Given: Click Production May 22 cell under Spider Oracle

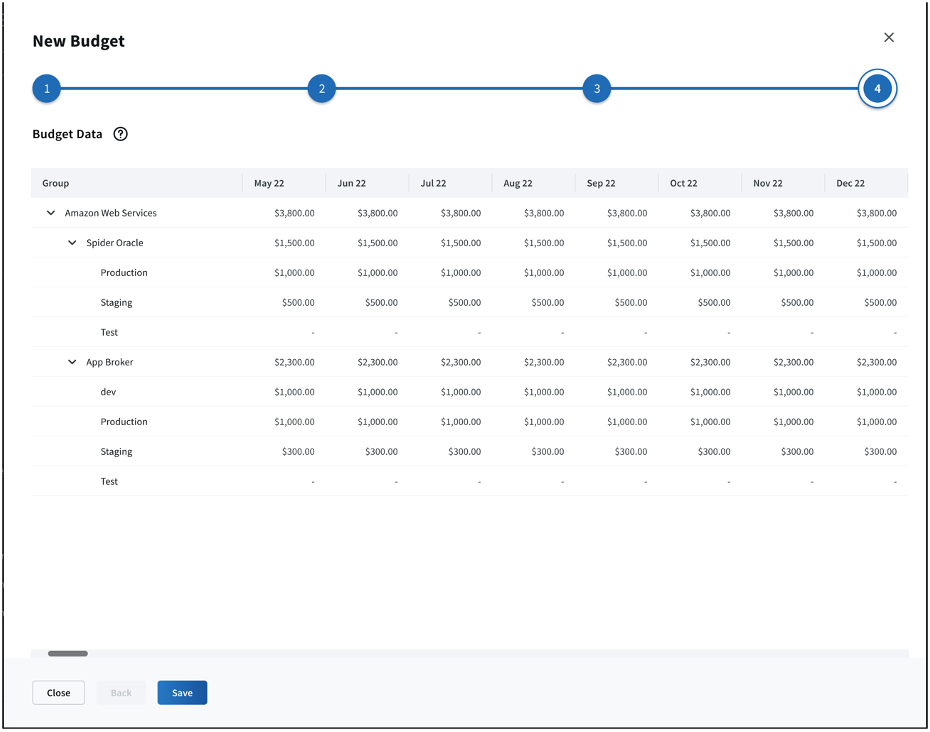Looking at the screenshot, I should pos(295,273).
